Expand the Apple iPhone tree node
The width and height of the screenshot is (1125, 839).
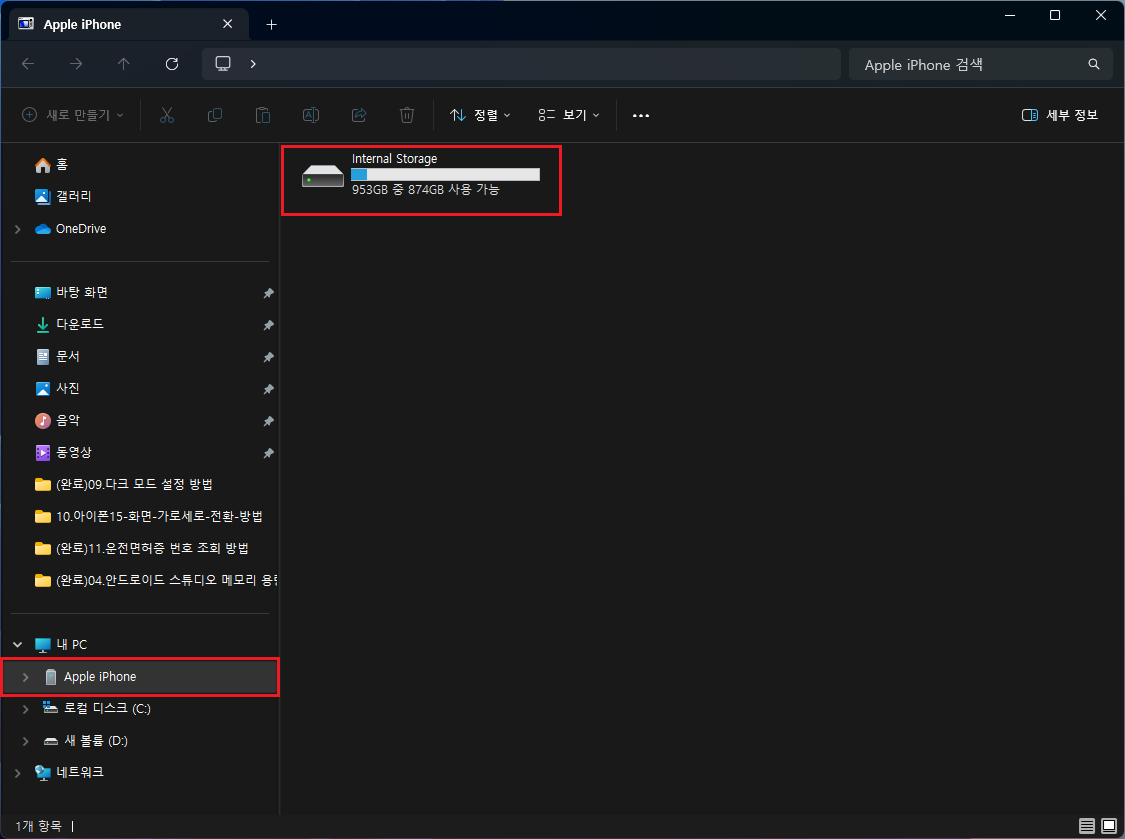coord(26,677)
